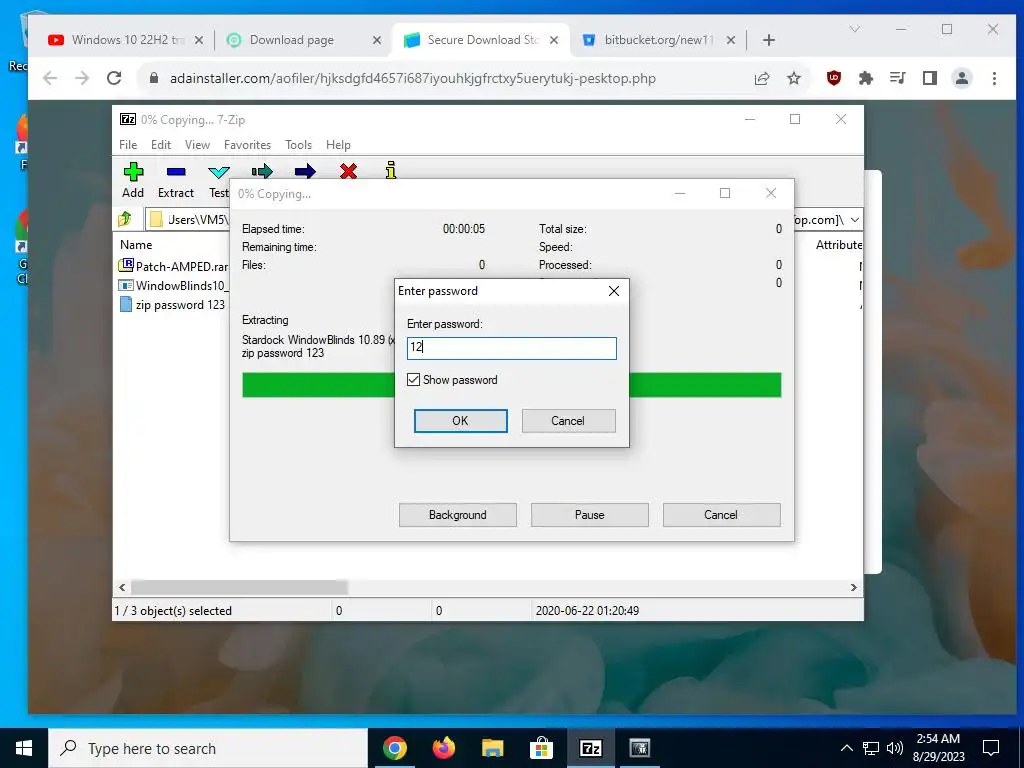This screenshot has width=1024, height=768.
Task: Pause the extraction with Pause button
Action: coord(590,515)
